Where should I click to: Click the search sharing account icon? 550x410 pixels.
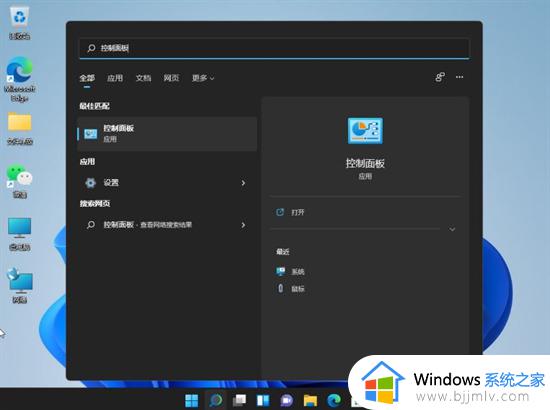pyautogui.click(x=440, y=77)
